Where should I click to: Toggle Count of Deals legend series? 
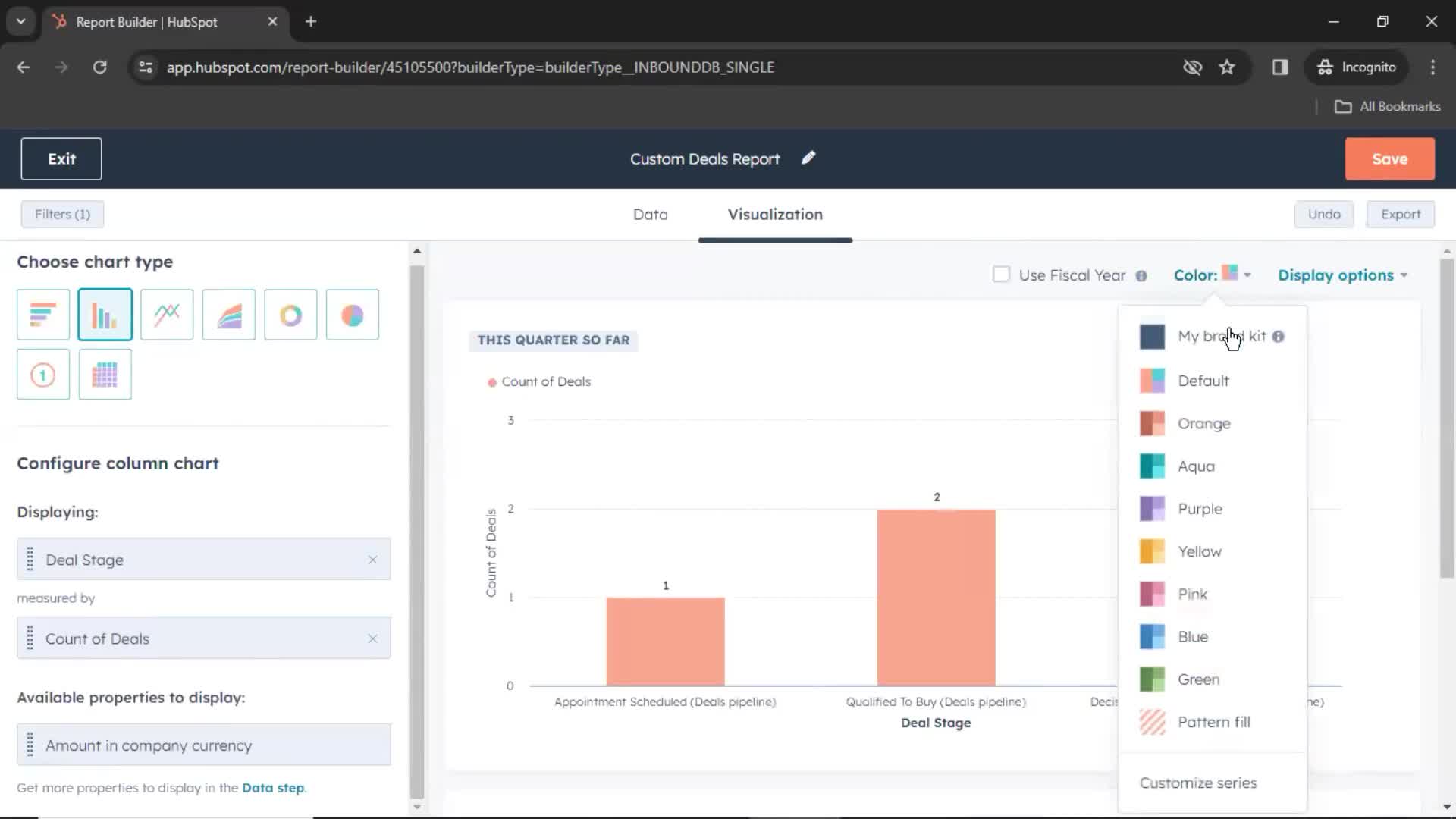pyautogui.click(x=539, y=382)
